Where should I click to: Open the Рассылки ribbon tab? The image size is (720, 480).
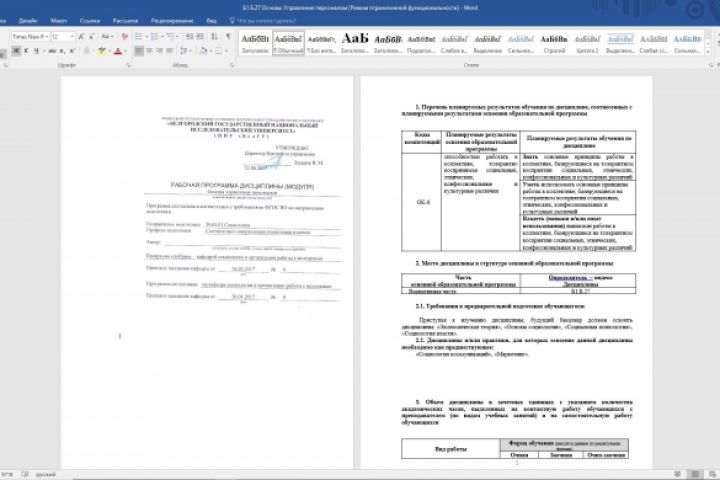125,21
